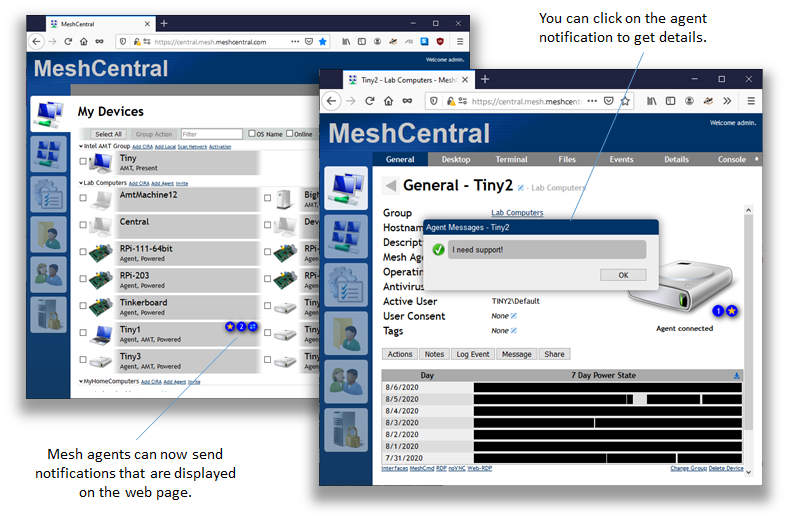The height and width of the screenshot is (520, 787).
Task: Click Tiny1 star badge icon
Action: [x=230, y=327]
